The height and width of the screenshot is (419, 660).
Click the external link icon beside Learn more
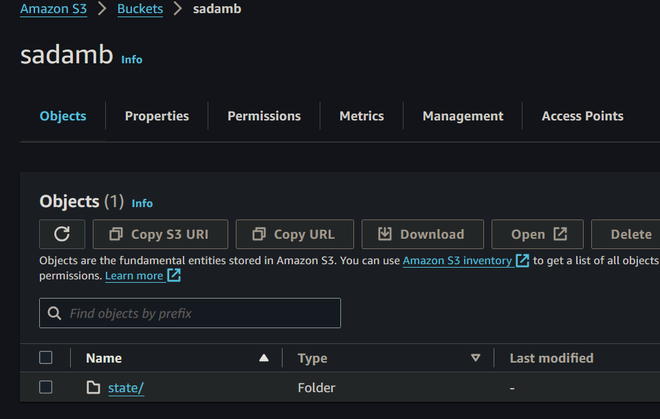[174, 275]
